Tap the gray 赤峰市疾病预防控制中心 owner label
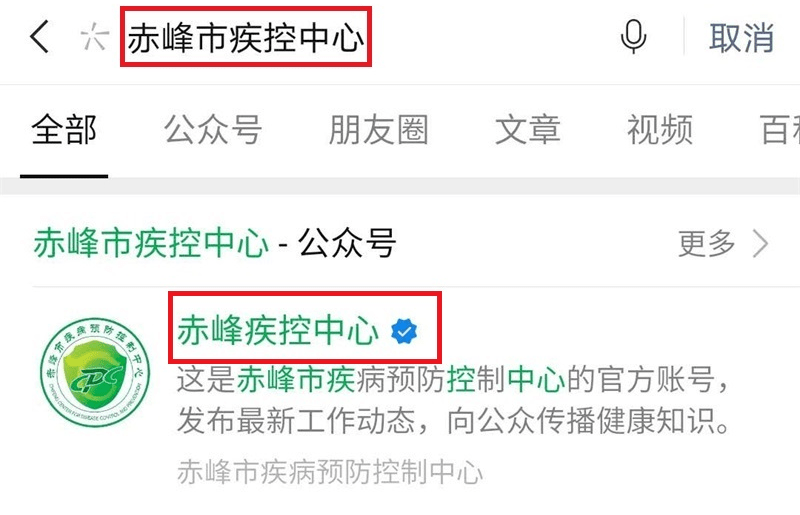800x515 pixels. pyautogui.click(x=330, y=472)
